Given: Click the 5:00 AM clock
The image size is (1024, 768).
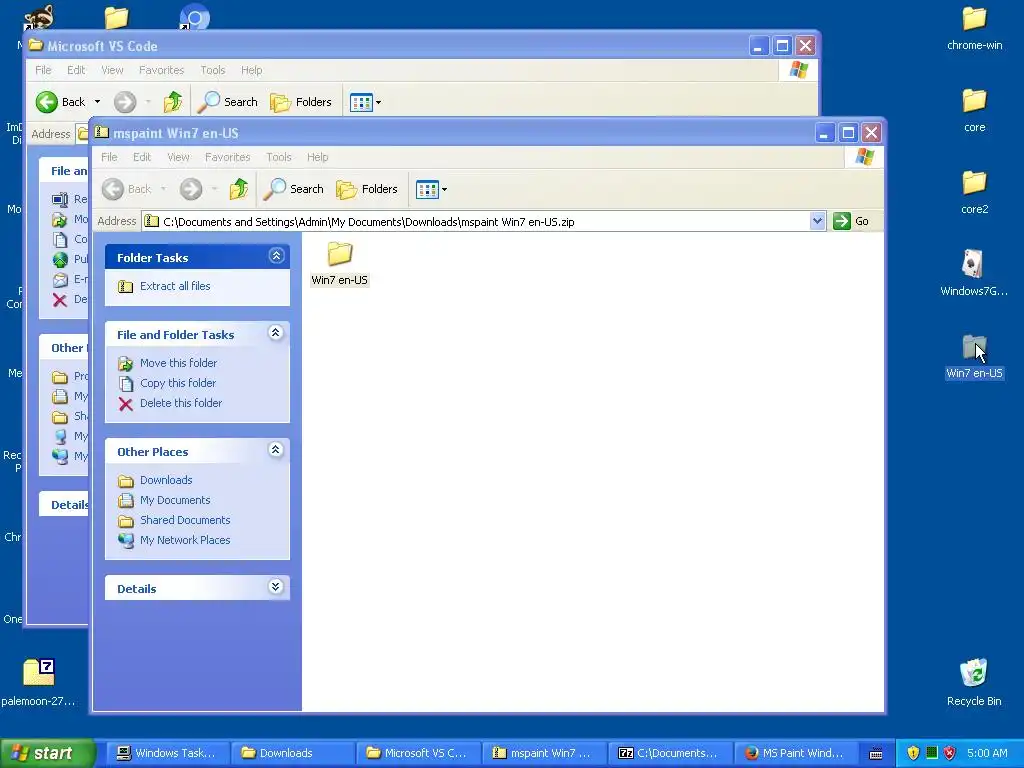Looking at the screenshot, I should click(x=987, y=753).
